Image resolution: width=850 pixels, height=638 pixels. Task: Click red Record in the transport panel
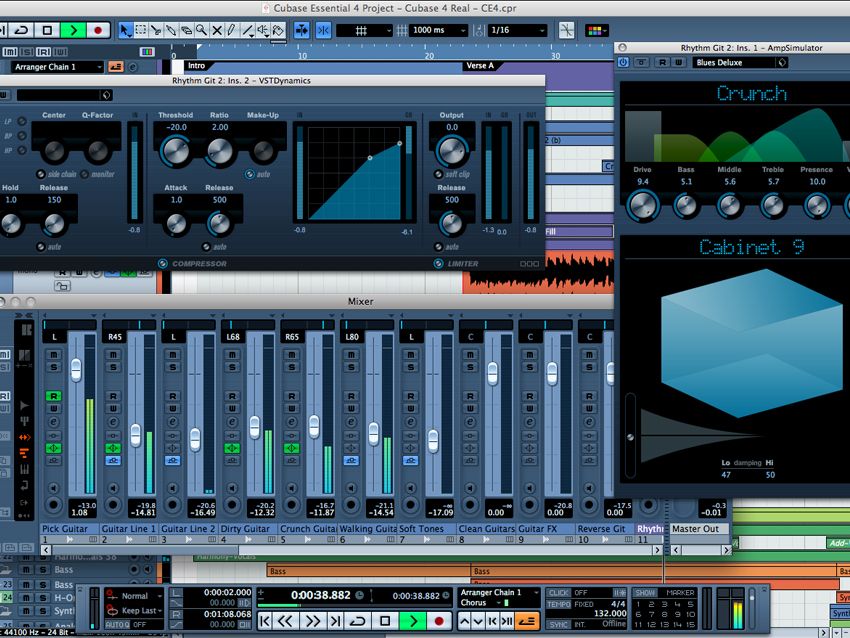[x=439, y=621]
